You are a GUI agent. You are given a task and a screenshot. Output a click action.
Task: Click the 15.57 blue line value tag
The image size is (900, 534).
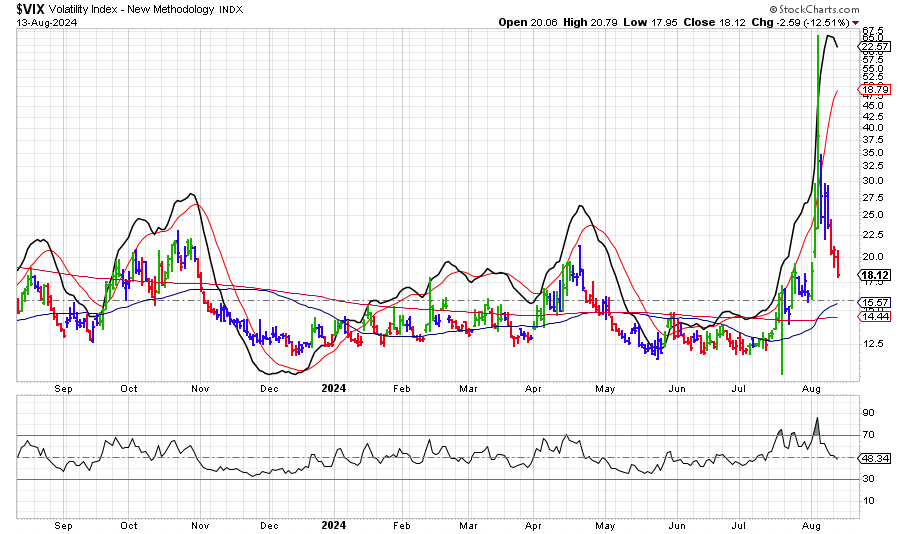[874, 302]
